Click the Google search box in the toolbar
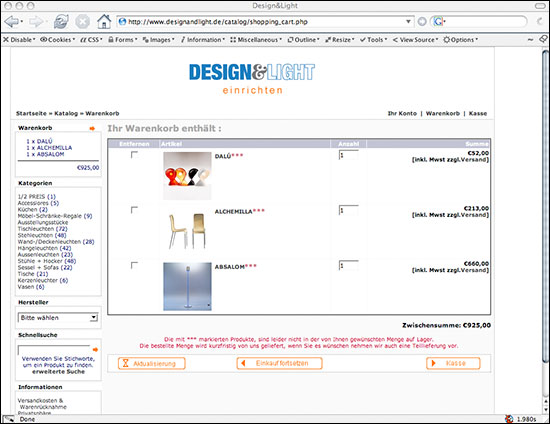The width and height of the screenshot is (550, 424). click(478, 22)
